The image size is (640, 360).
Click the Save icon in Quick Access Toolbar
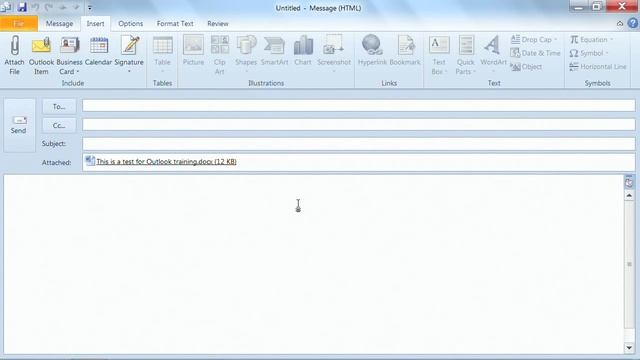(x=22, y=7)
